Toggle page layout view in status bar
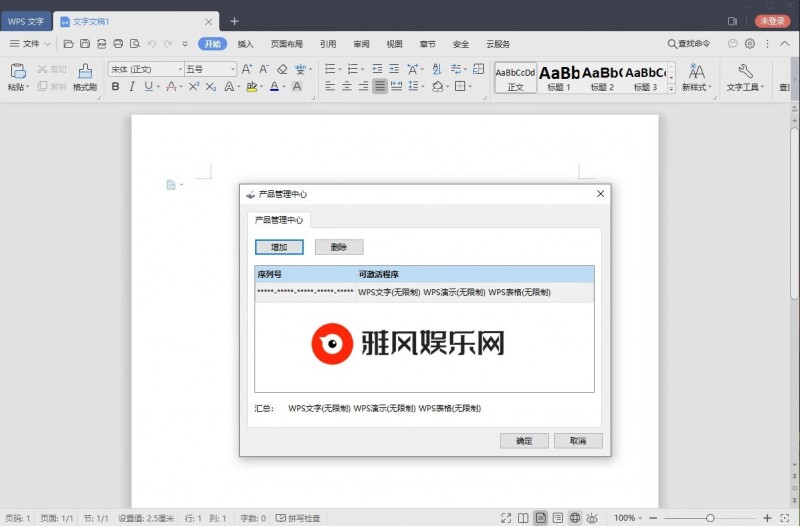 point(540,518)
